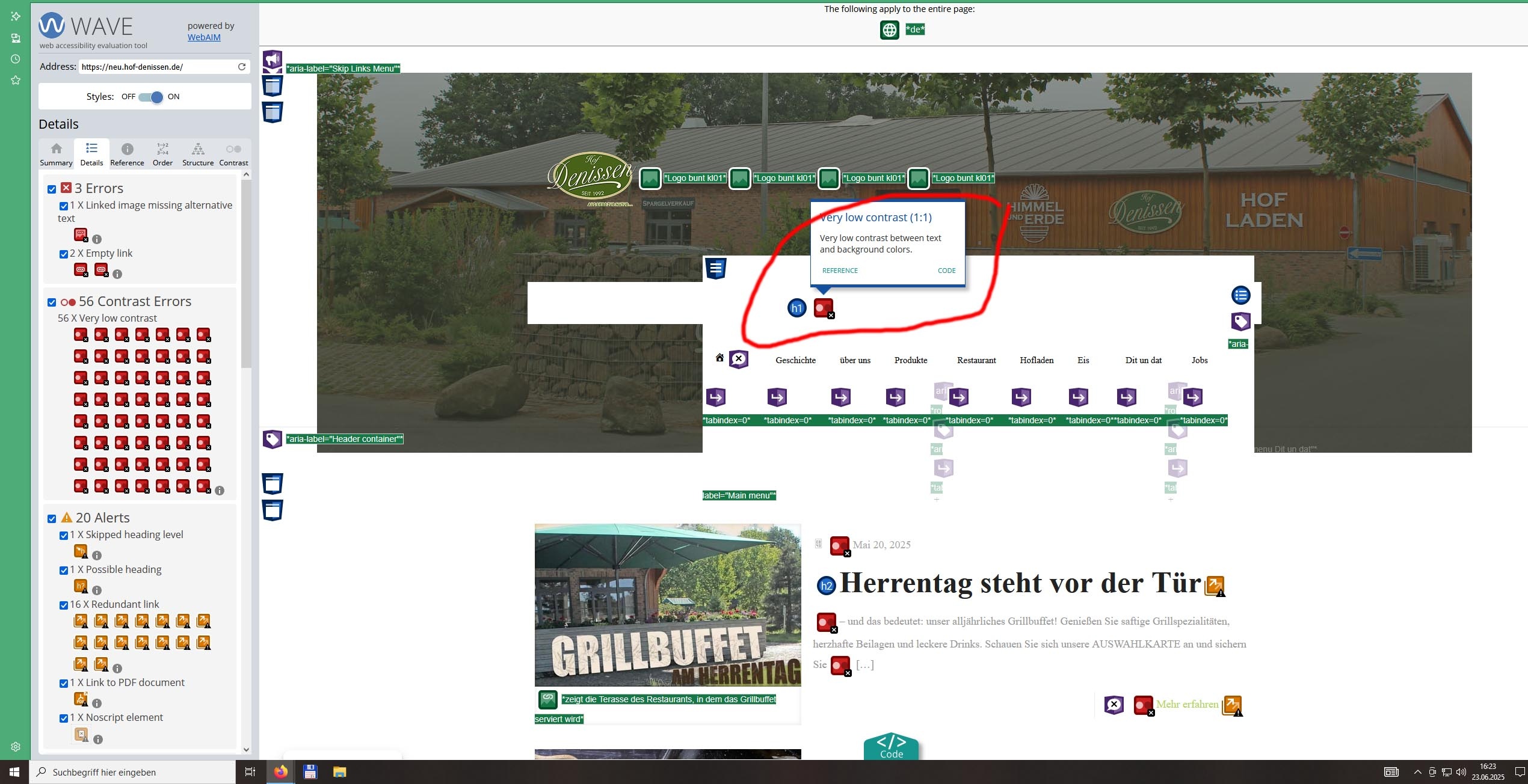Open Firefox from the taskbar

click(280, 772)
